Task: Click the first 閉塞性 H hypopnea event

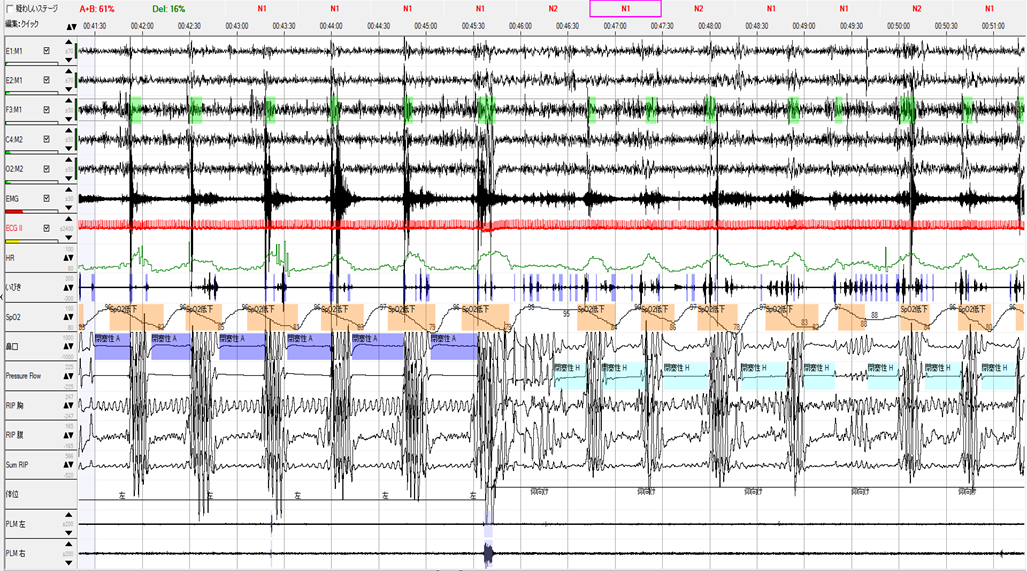Action: click(577, 369)
